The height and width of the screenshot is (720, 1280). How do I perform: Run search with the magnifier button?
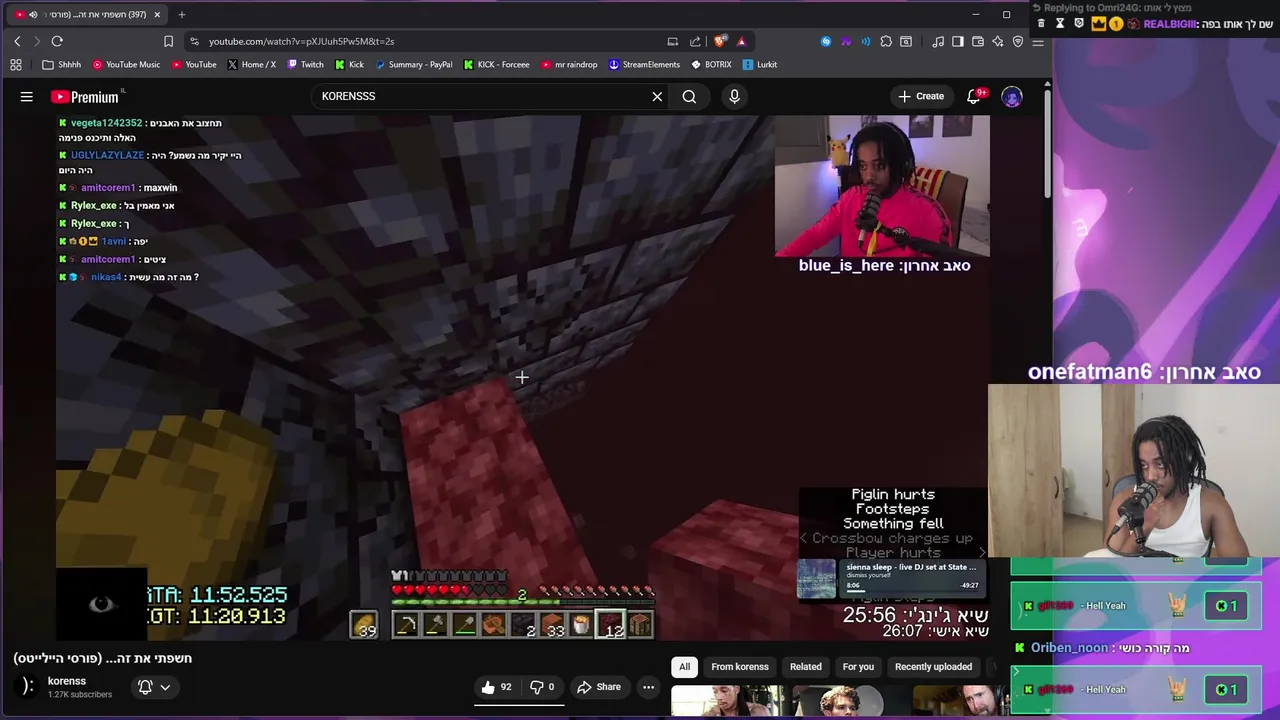click(x=689, y=97)
